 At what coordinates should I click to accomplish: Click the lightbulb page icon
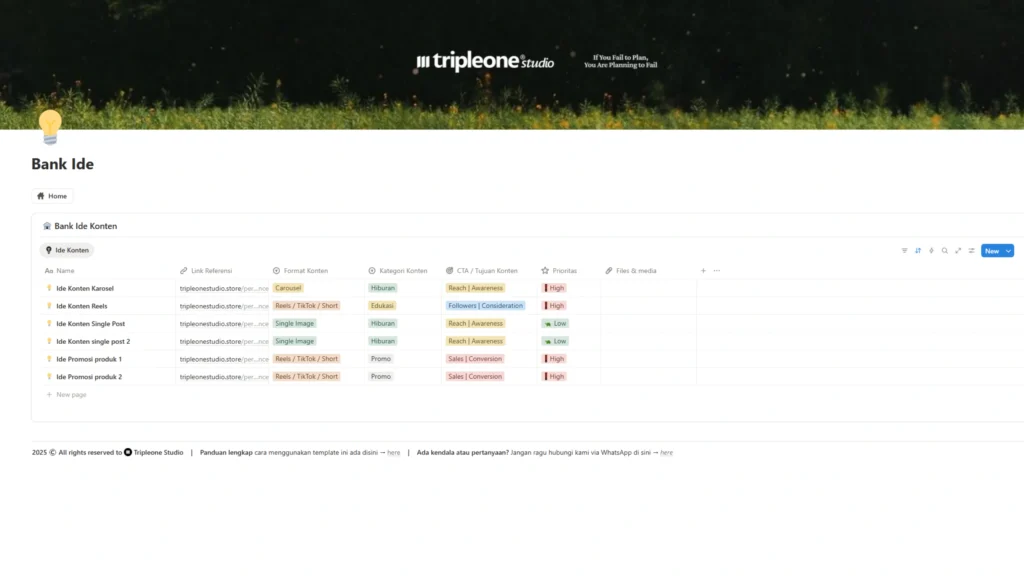[x=50, y=127]
